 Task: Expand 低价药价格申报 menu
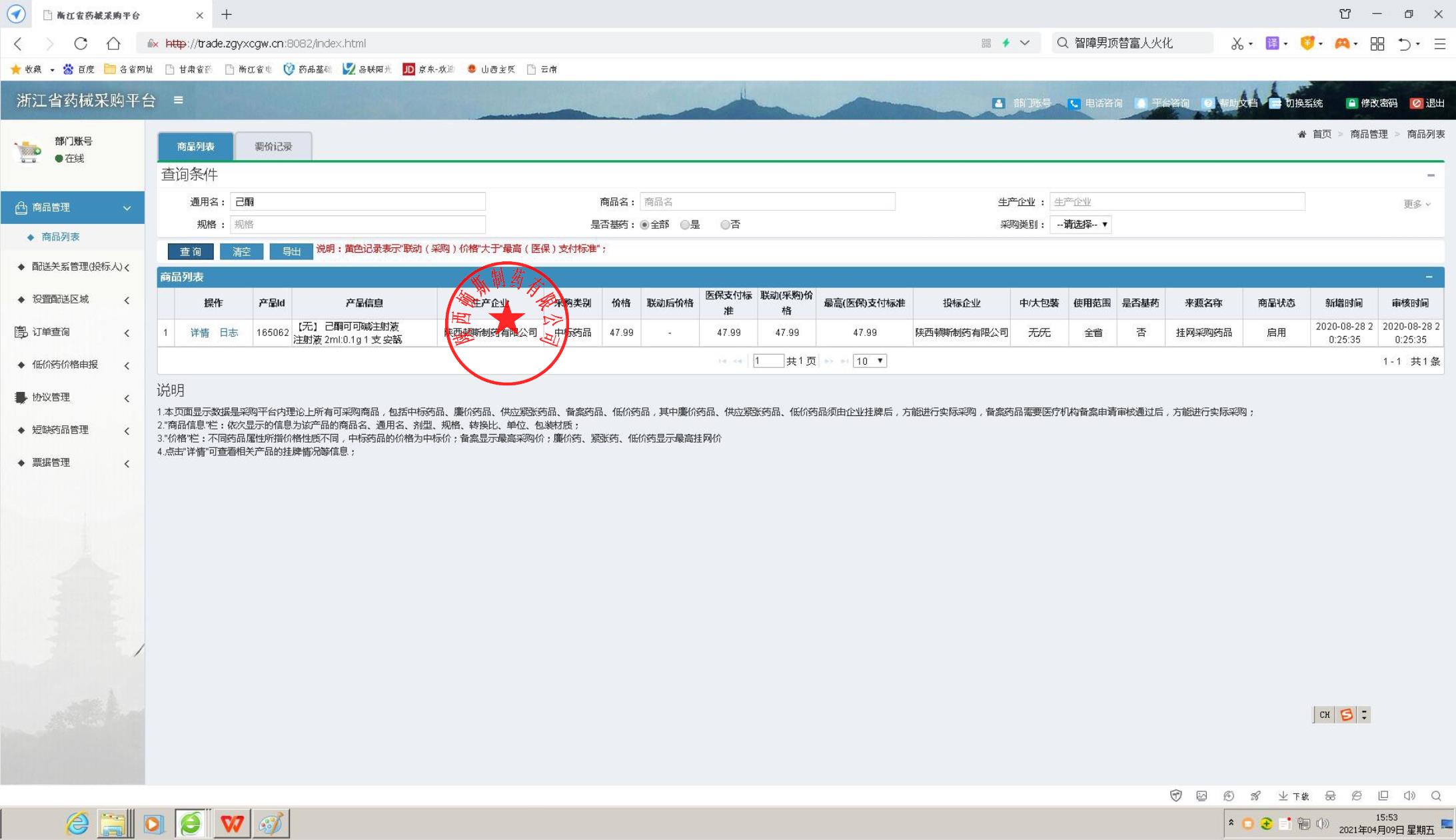point(73,365)
